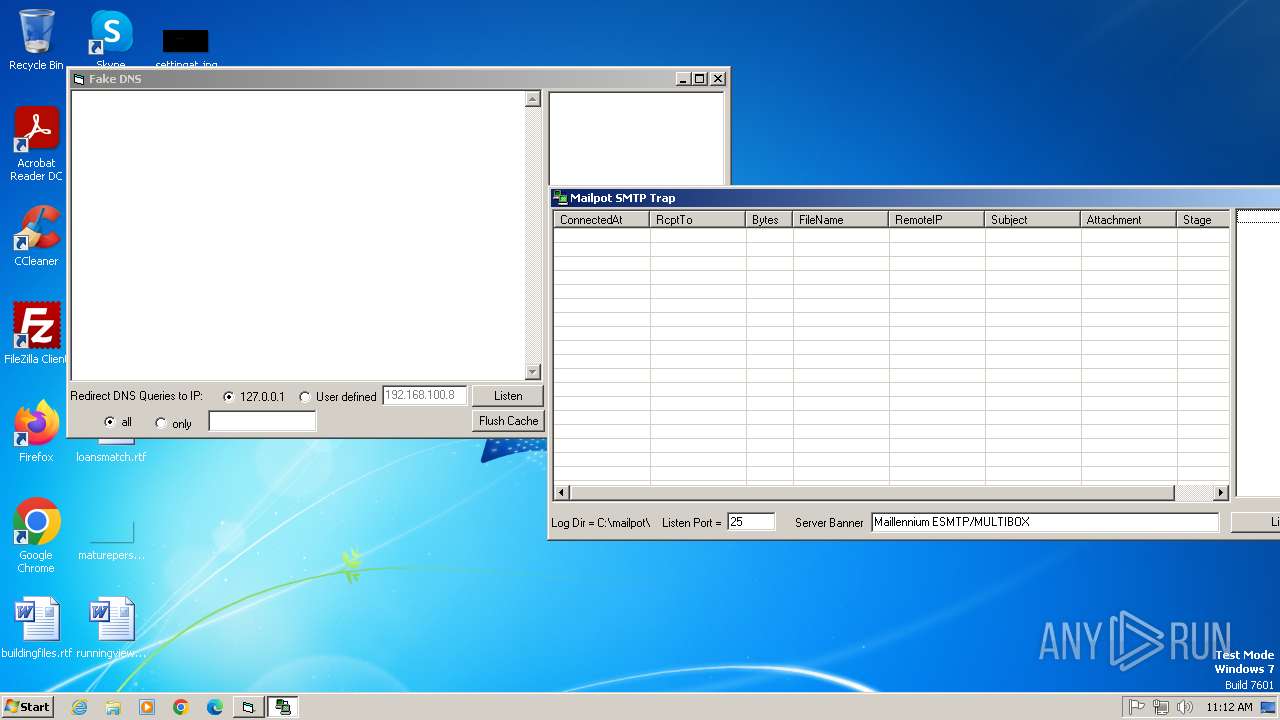This screenshot has height=720, width=1280.
Task: Open the Recycle Bin desktop icon
Action: 36,40
